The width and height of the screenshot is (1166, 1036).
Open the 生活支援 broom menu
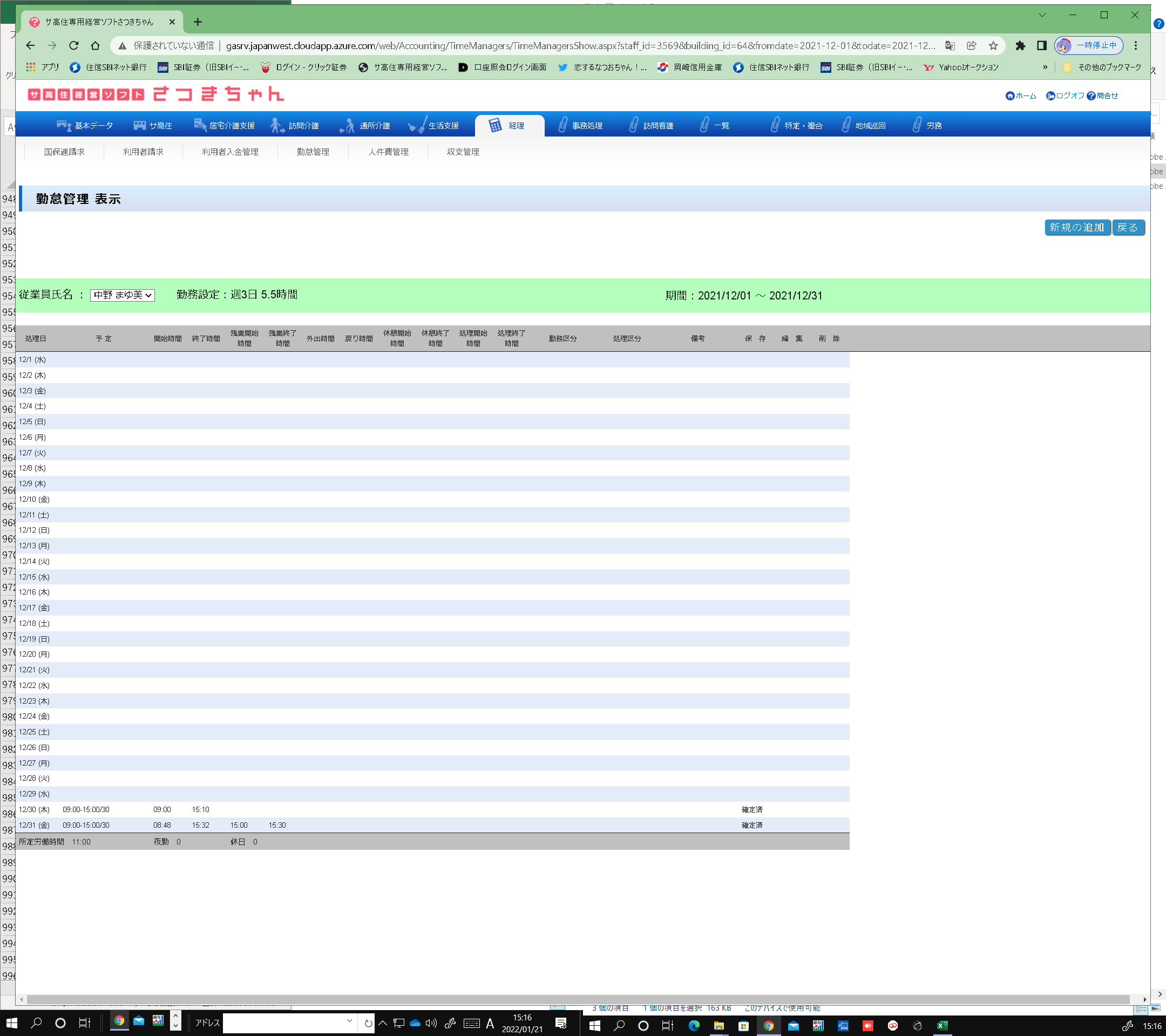click(417, 125)
